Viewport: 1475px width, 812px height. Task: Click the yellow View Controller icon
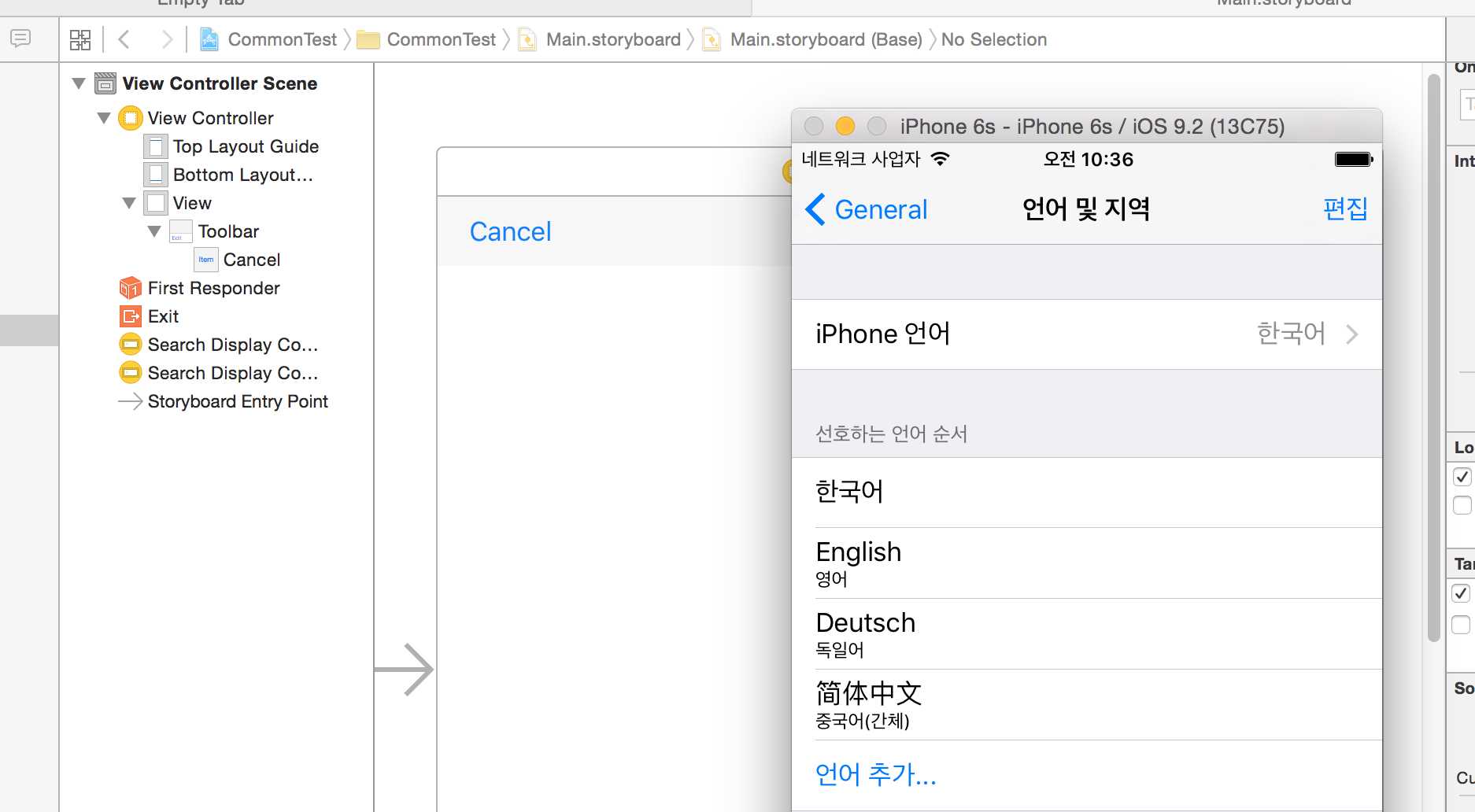click(131, 118)
